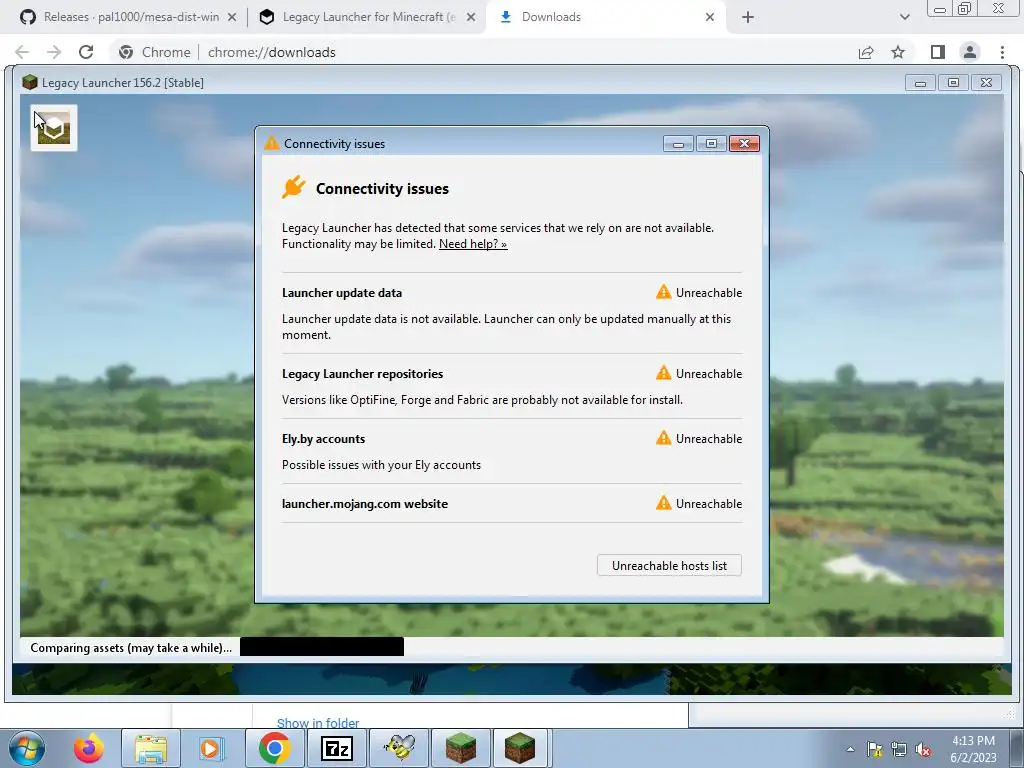Open a new Chrome tab
This screenshot has width=1024, height=768.
tap(748, 17)
